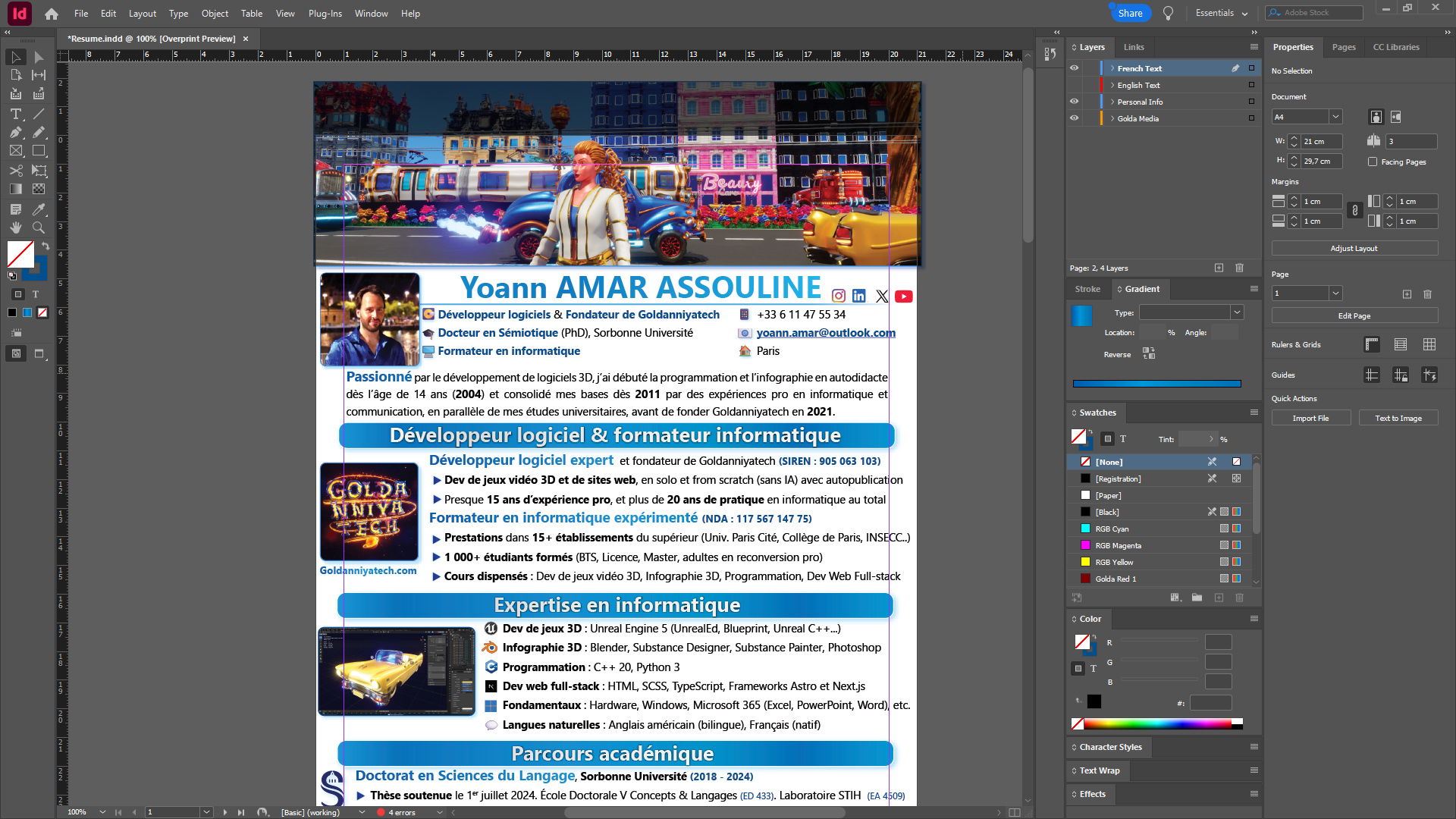
Task: Toggle visibility of English Text layer
Action: pyautogui.click(x=1074, y=85)
